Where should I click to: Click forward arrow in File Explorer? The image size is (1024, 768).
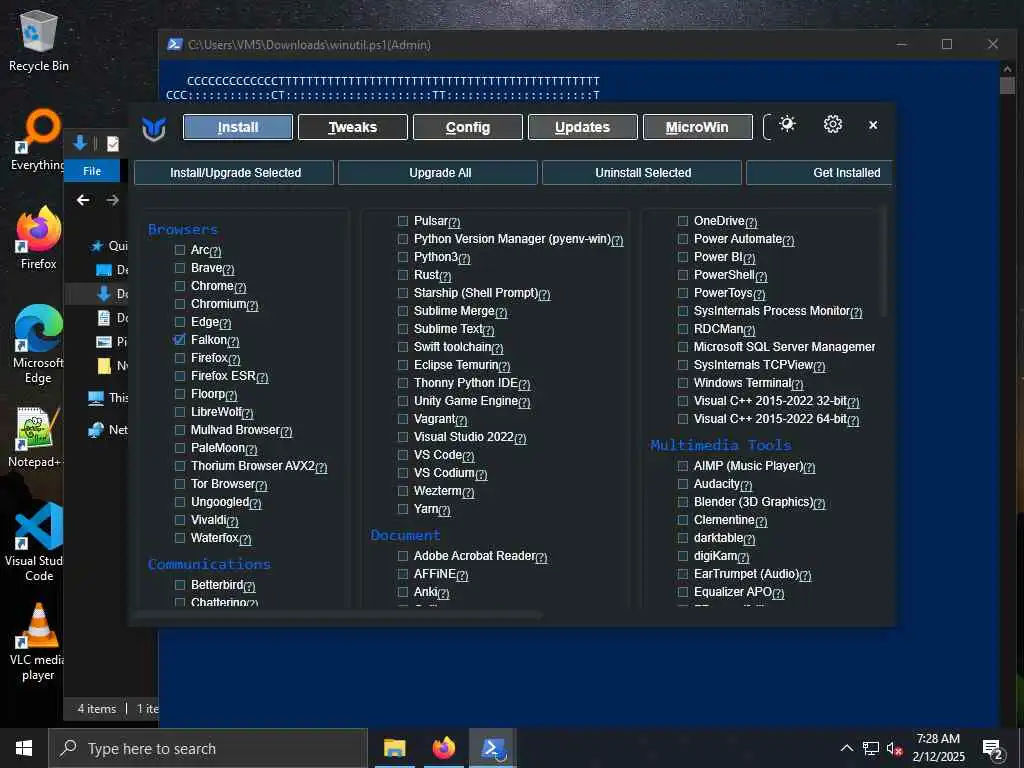[x=112, y=200]
